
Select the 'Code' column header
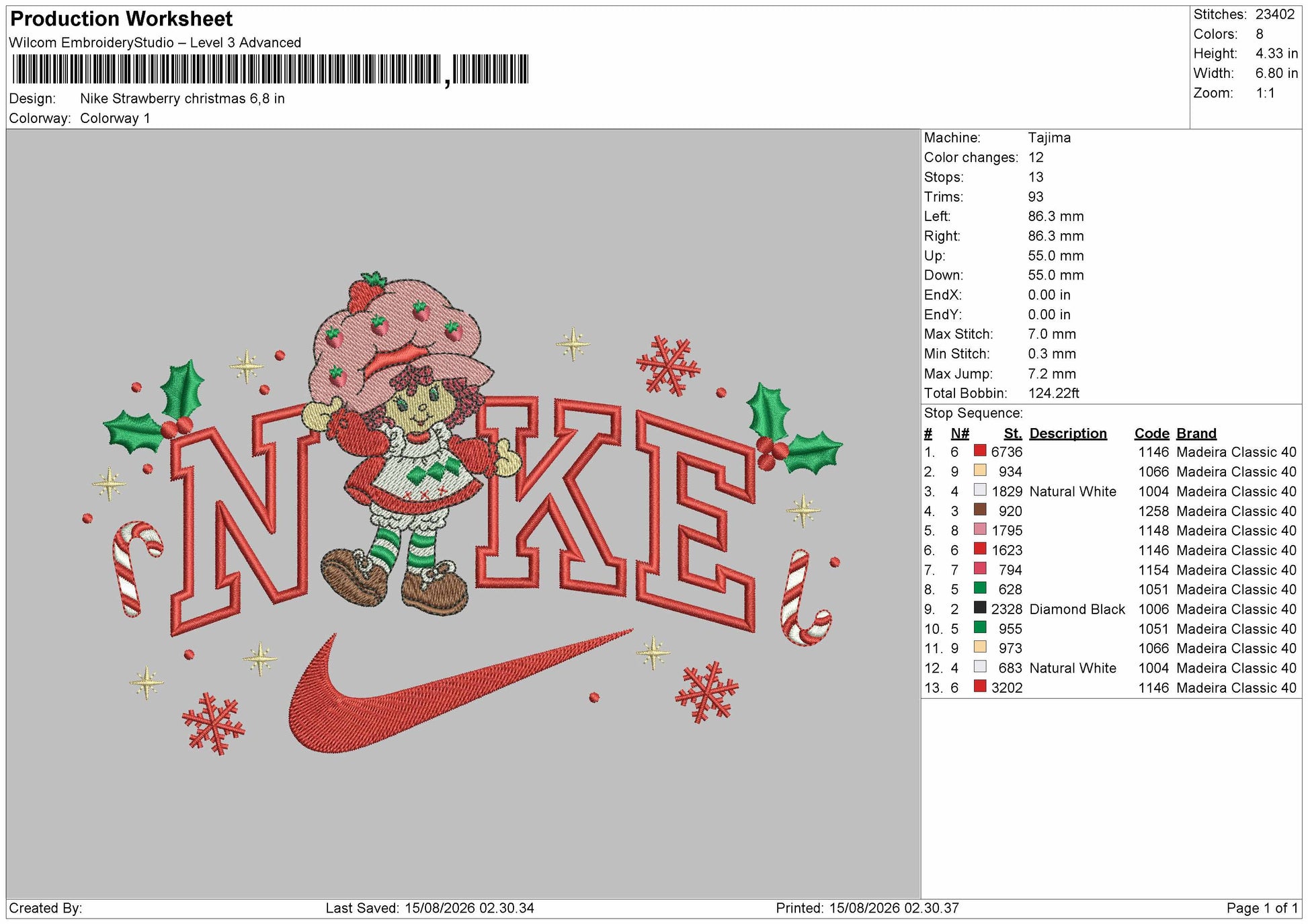click(x=1152, y=433)
